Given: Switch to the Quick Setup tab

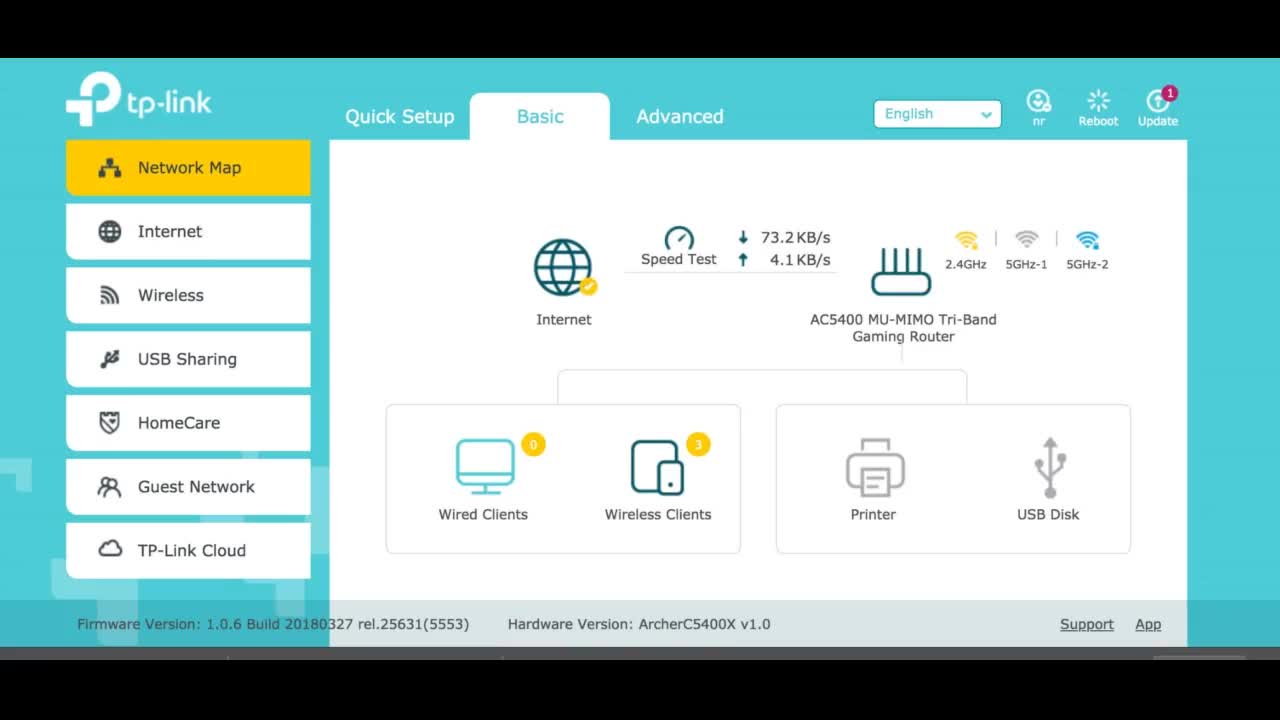Looking at the screenshot, I should tap(400, 116).
